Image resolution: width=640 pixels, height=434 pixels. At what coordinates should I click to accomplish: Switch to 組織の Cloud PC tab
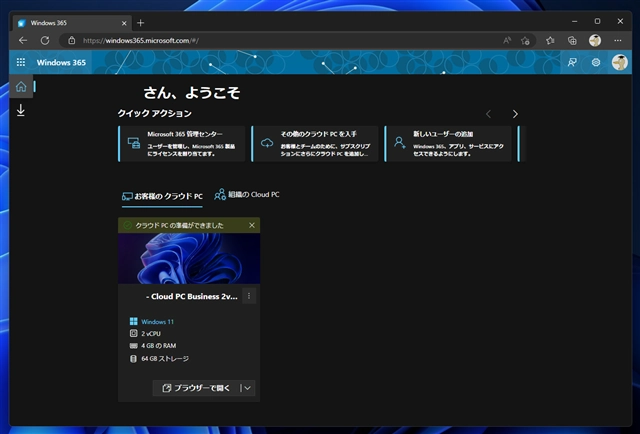(x=247, y=194)
